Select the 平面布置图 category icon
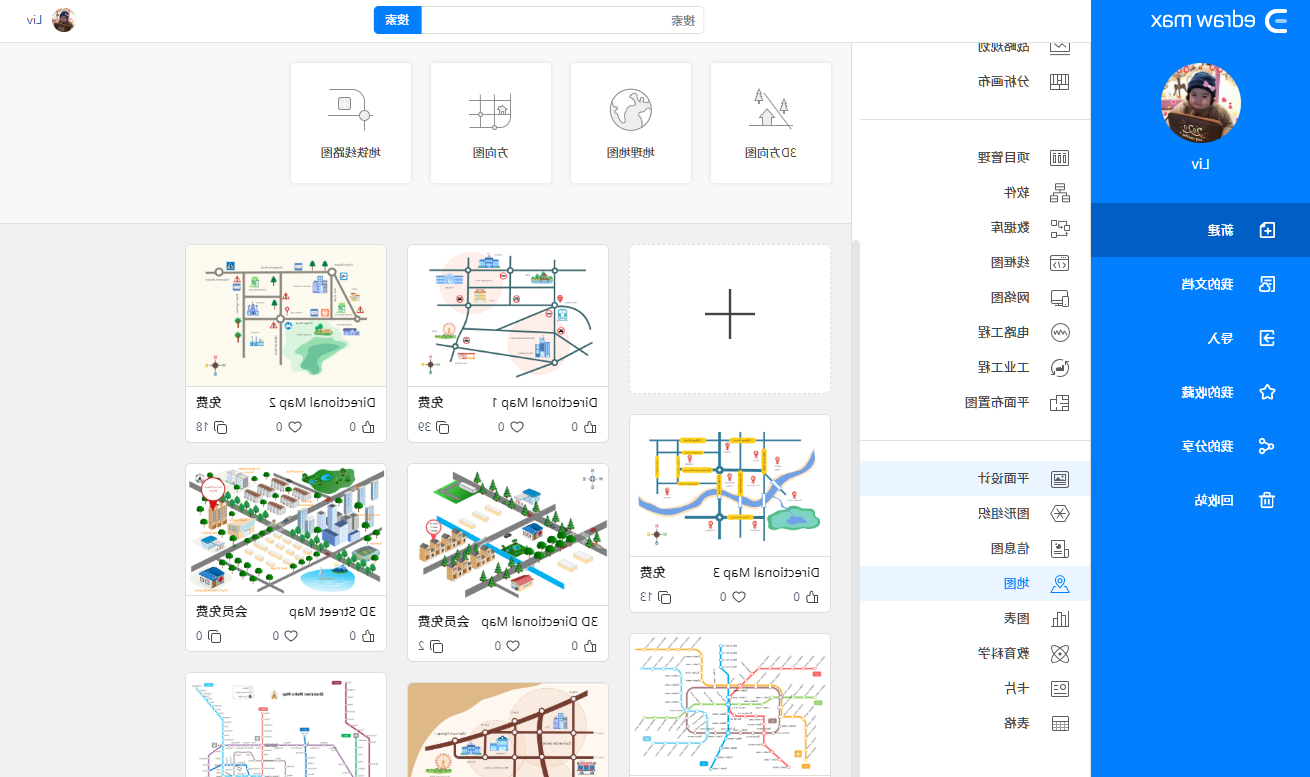This screenshot has width=1310, height=777. 1060,403
